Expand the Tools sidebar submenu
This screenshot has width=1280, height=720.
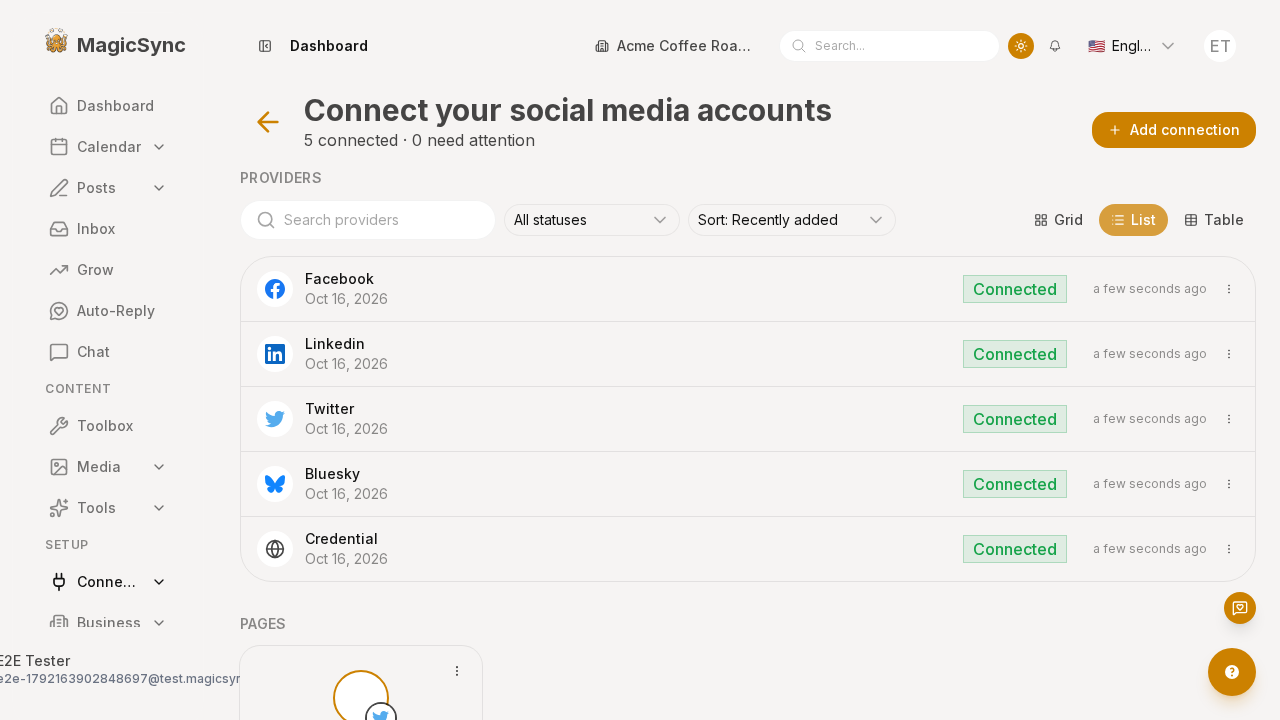(159, 508)
